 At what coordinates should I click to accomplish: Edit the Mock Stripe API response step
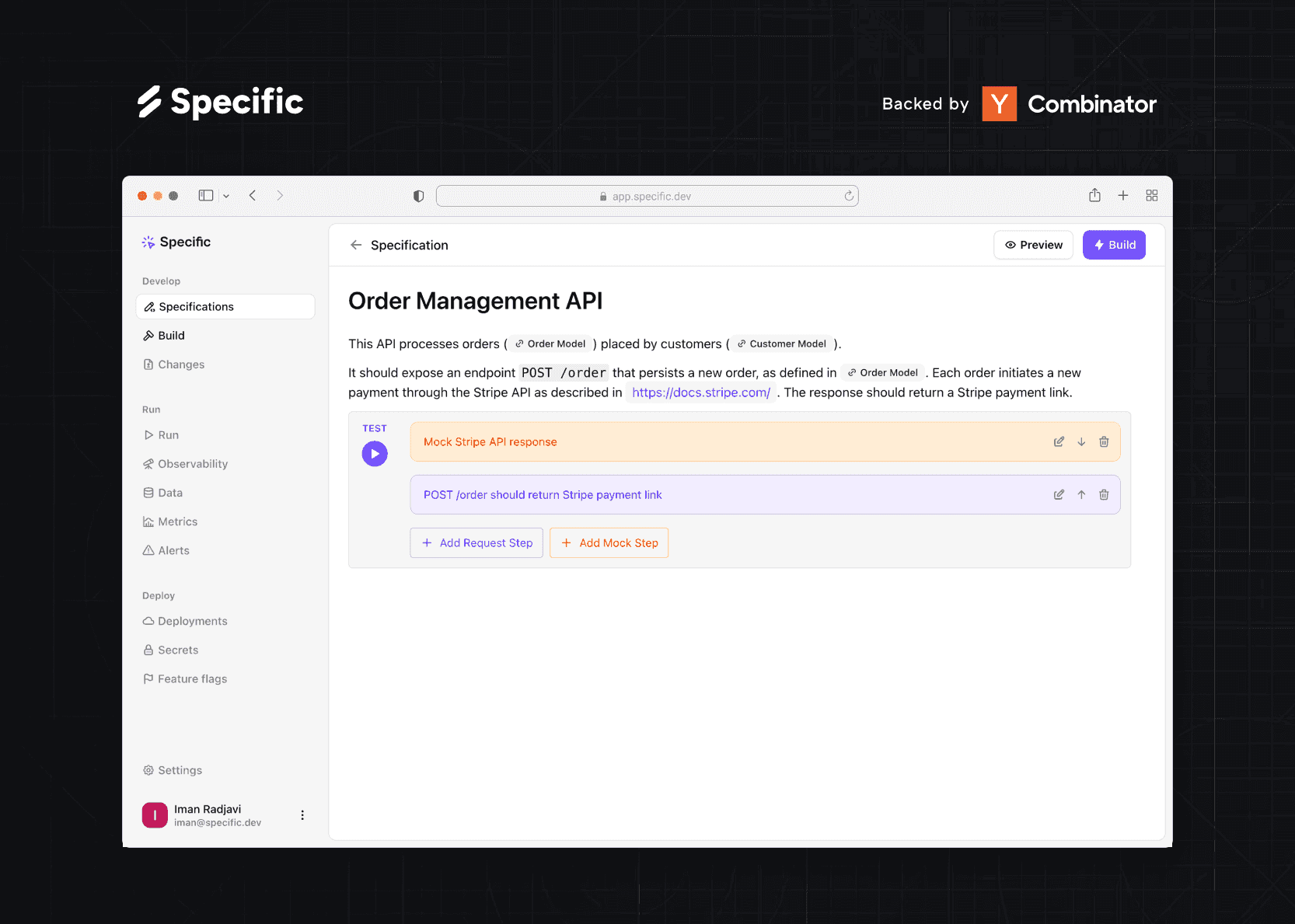point(1059,441)
